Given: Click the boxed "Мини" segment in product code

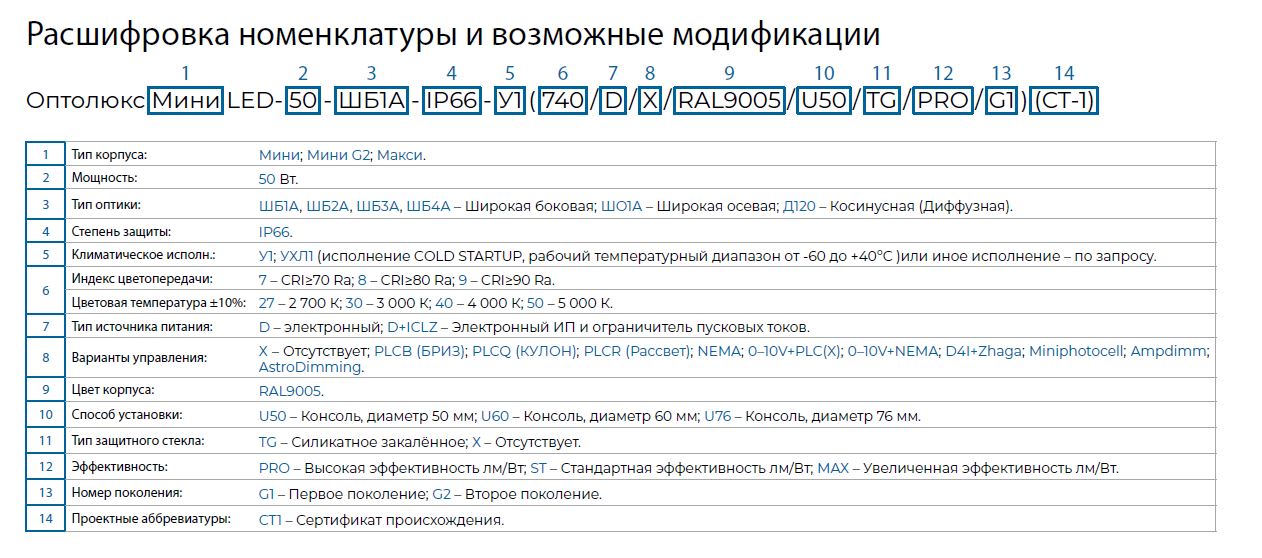Looking at the screenshot, I should coord(185,102).
